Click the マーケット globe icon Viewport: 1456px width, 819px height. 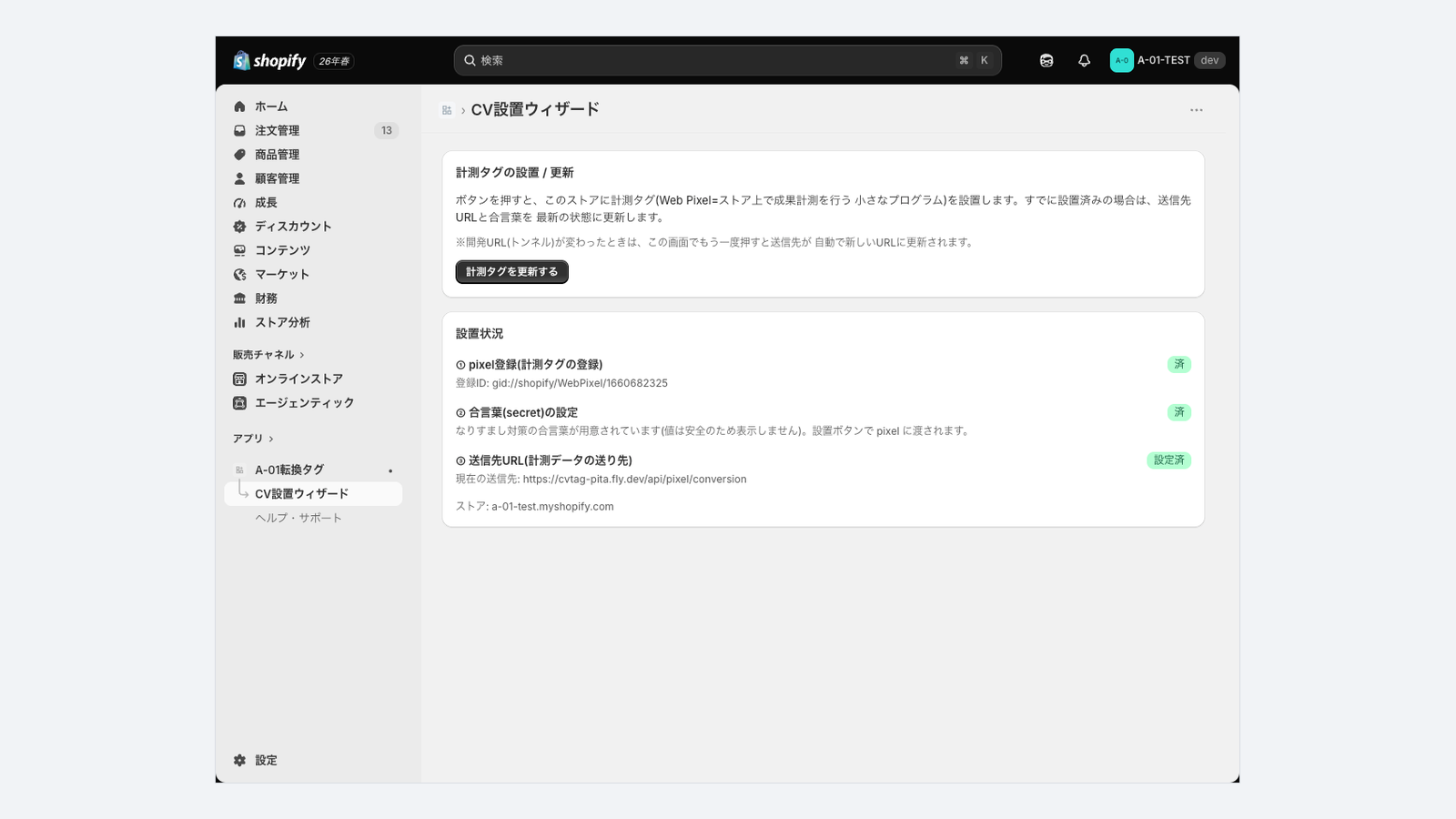239,274
